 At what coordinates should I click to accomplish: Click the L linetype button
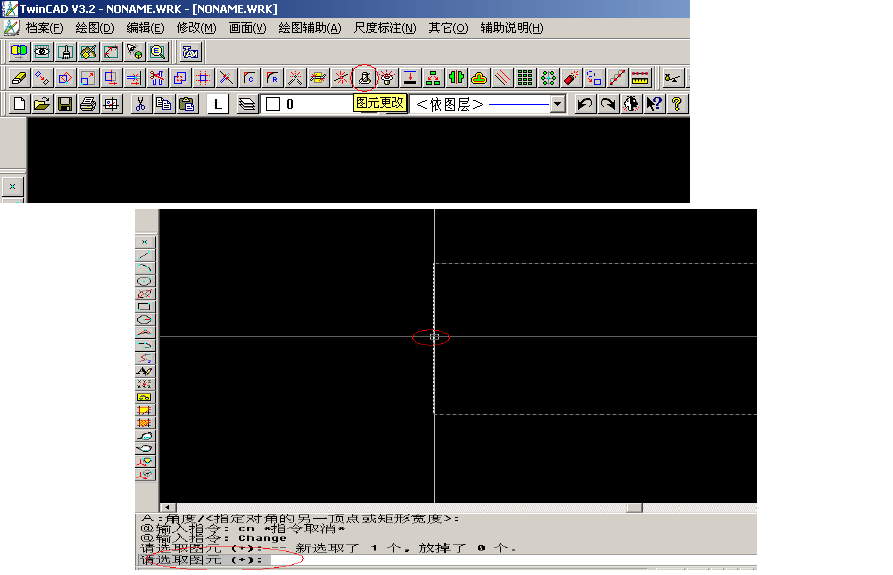pos(218,104)
